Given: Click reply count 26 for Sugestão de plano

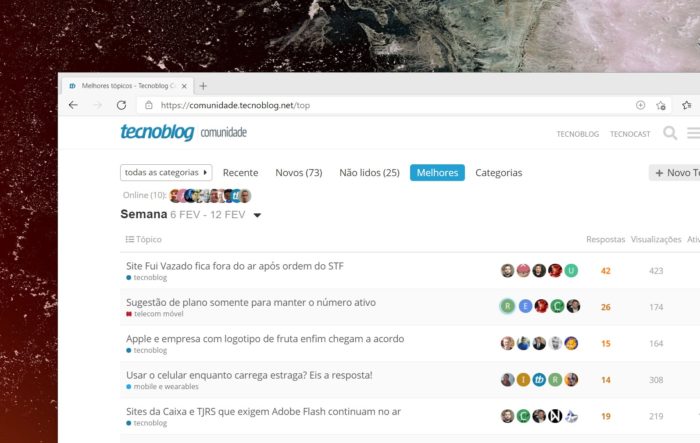Looking at the screenshot, I should 605,307.
